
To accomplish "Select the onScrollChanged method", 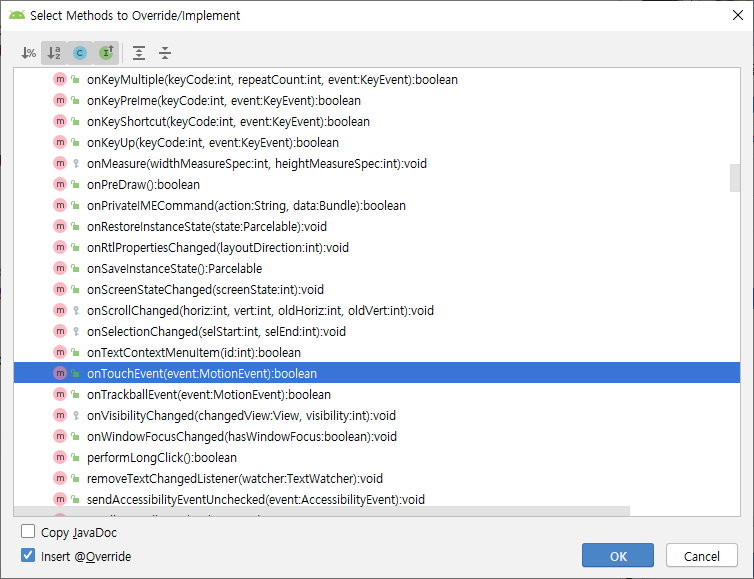I will [377, 311].
